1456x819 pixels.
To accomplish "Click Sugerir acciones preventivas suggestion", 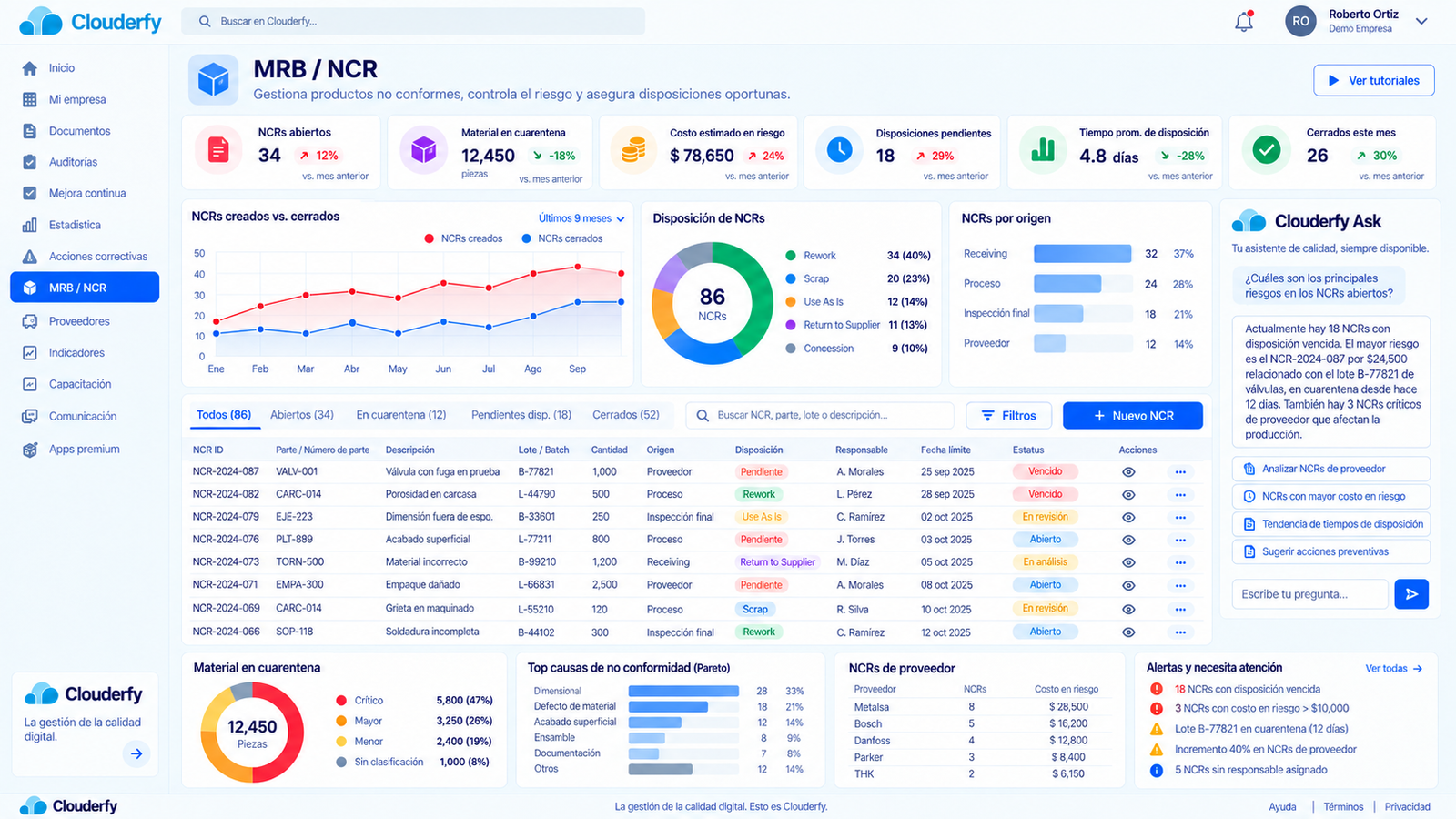I will coord(1331,551).
